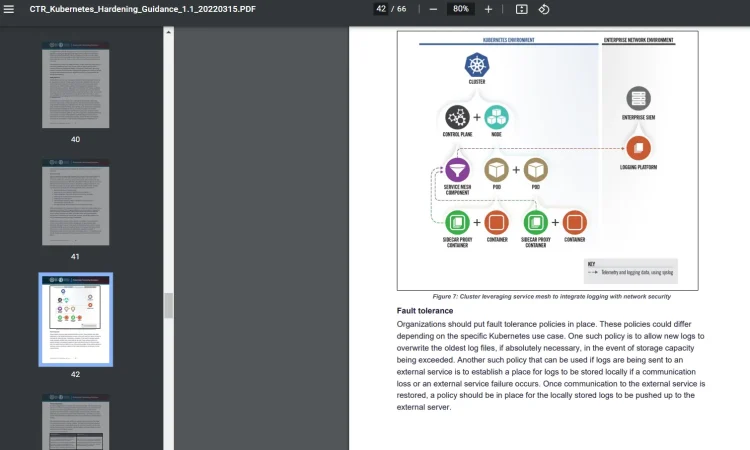Click the orange Logging Platform icon

(639, 148)
